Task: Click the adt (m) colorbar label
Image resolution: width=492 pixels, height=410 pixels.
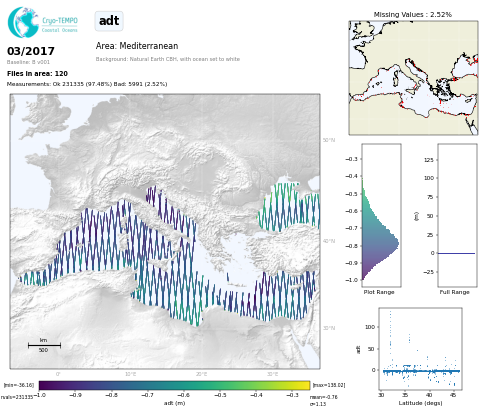Action: (x=174, y=403)
